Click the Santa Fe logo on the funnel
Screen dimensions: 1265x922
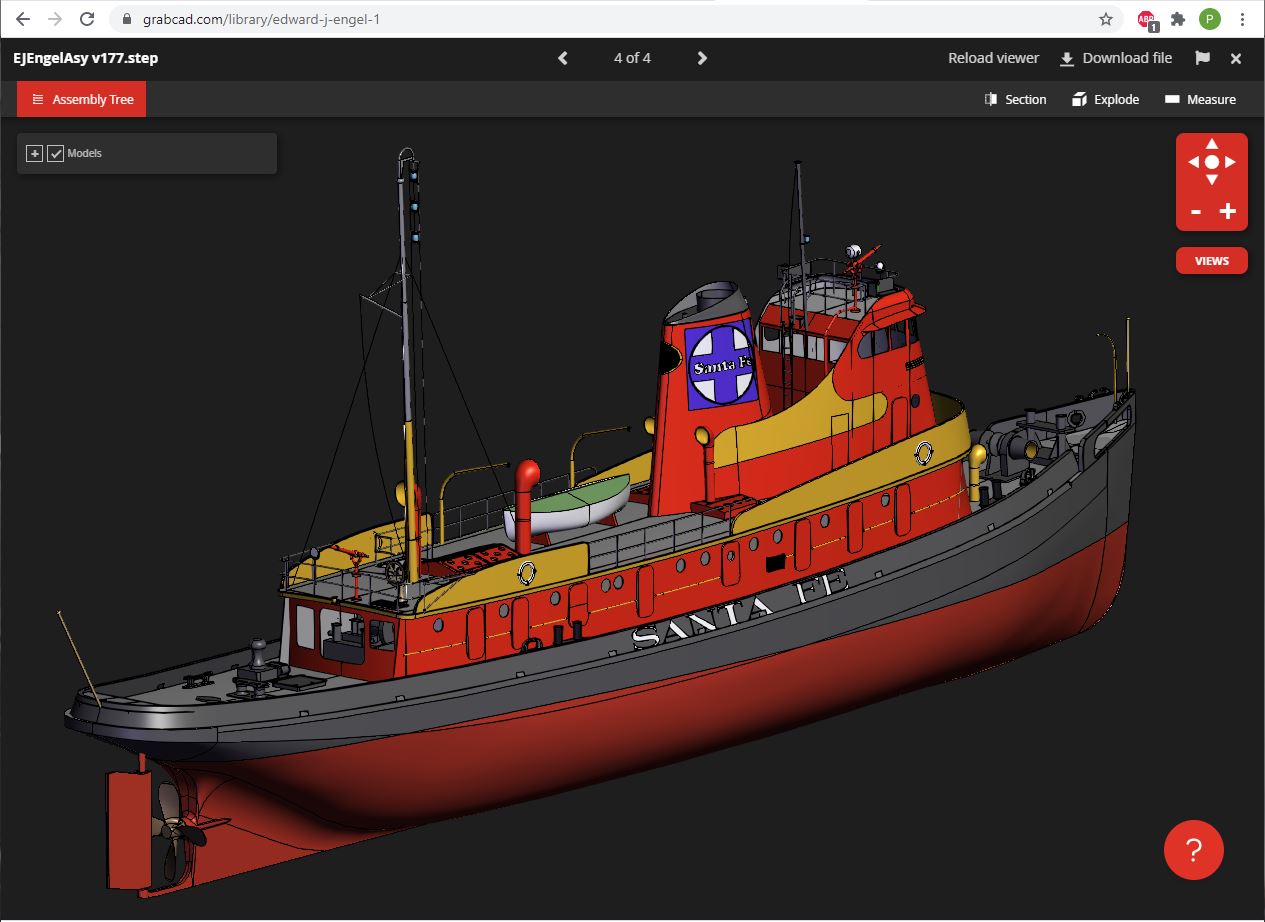tap(722, 365)
